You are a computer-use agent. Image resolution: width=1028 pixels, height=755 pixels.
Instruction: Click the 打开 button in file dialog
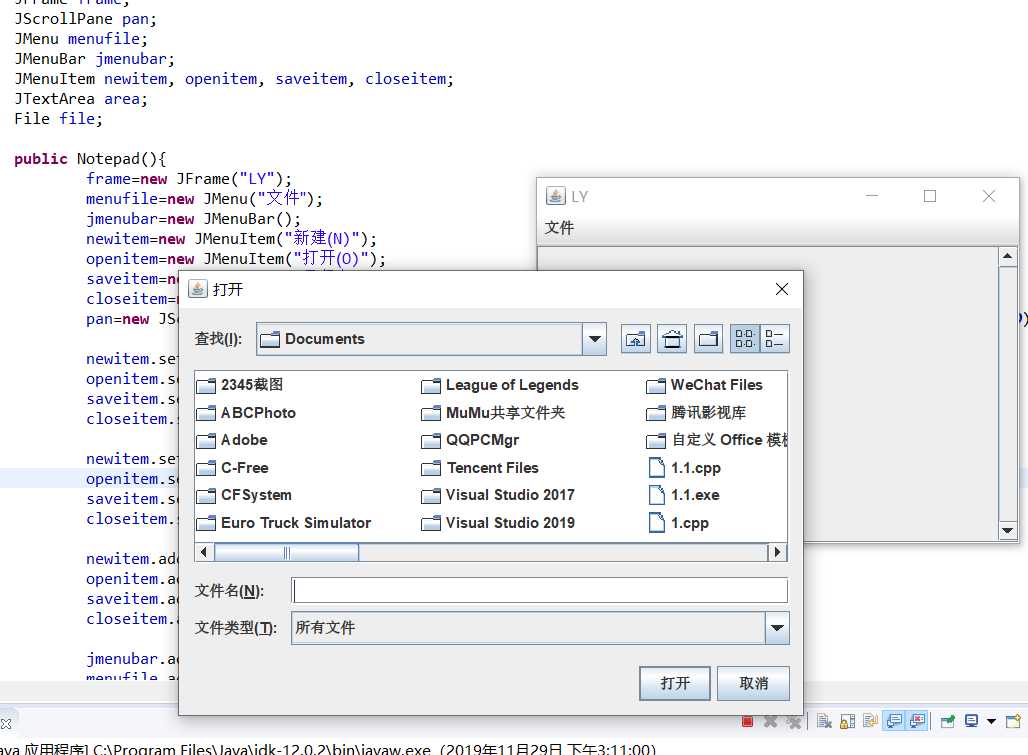pos(675,684)
